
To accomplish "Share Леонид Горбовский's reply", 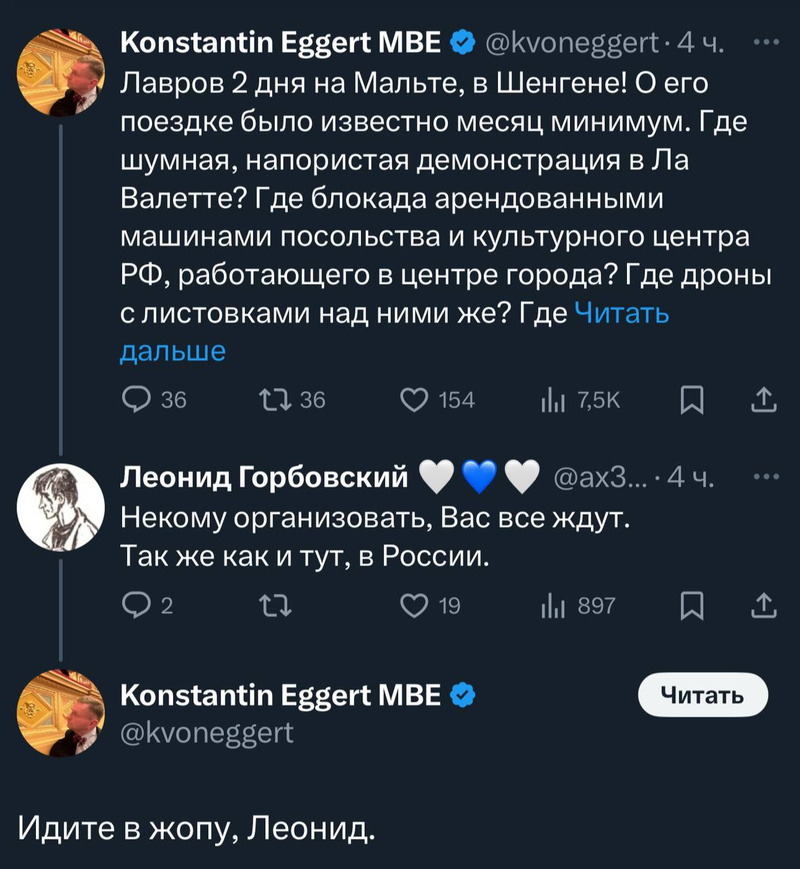I will [762, 605].
